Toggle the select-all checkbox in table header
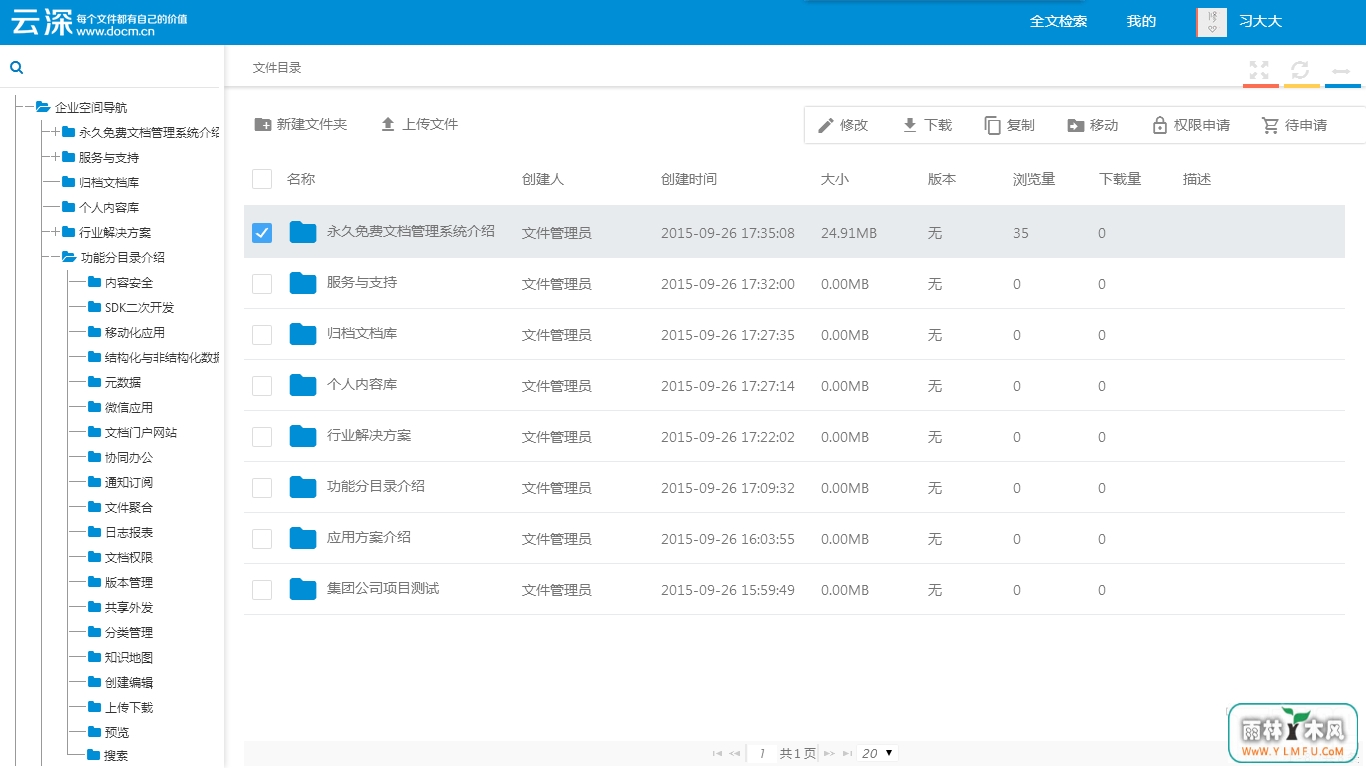This screenshot has height=768, width=1366. pos(262,179)
